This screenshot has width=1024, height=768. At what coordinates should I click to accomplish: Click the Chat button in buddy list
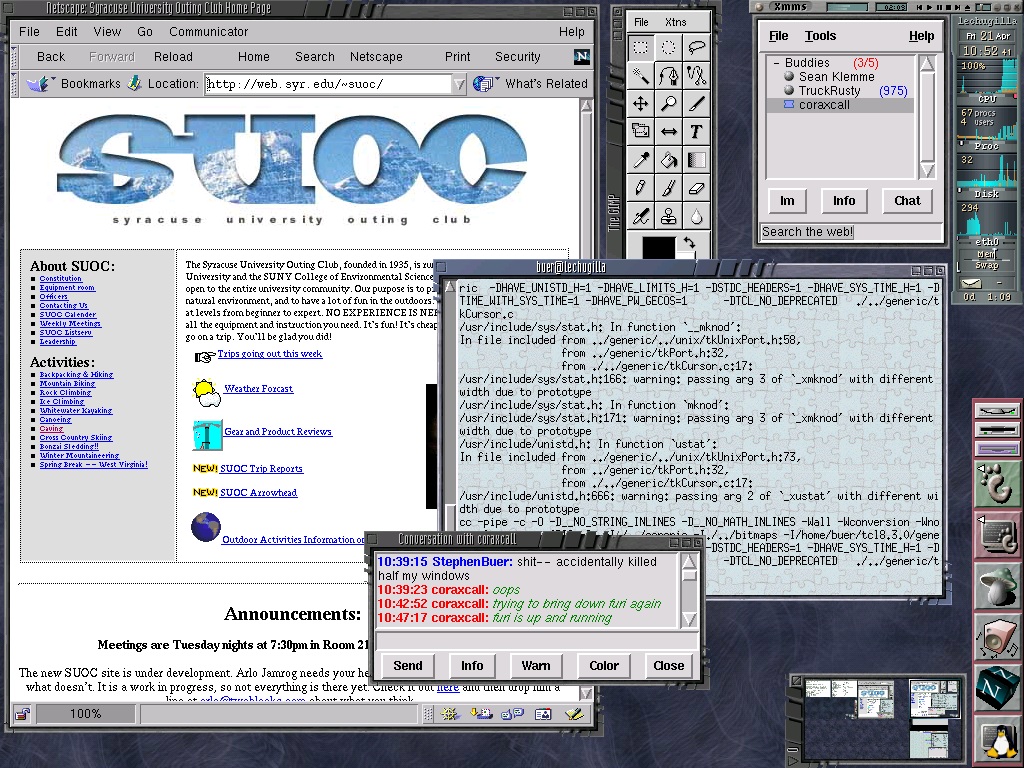pos(907,200)
